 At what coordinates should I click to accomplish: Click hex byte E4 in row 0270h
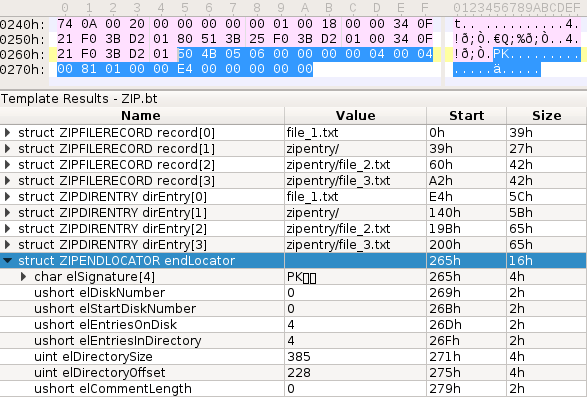(185, 69)
